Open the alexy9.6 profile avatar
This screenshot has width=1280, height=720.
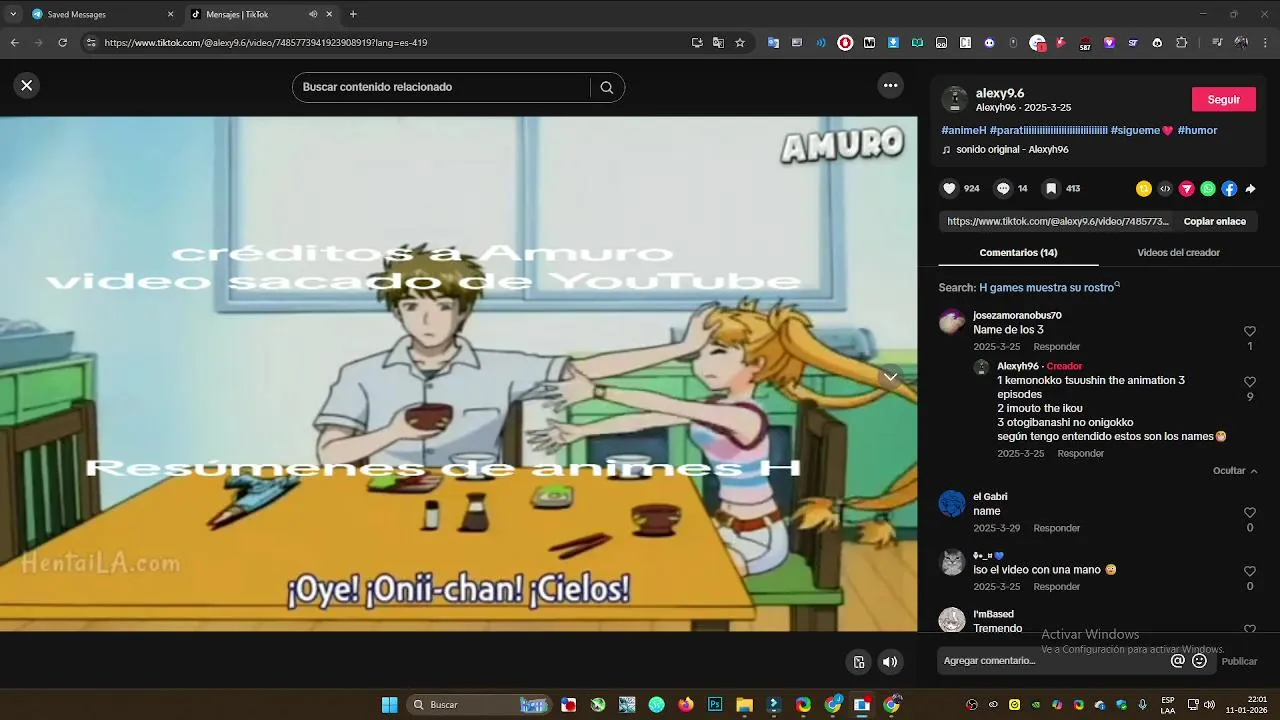tap(955, 99)
